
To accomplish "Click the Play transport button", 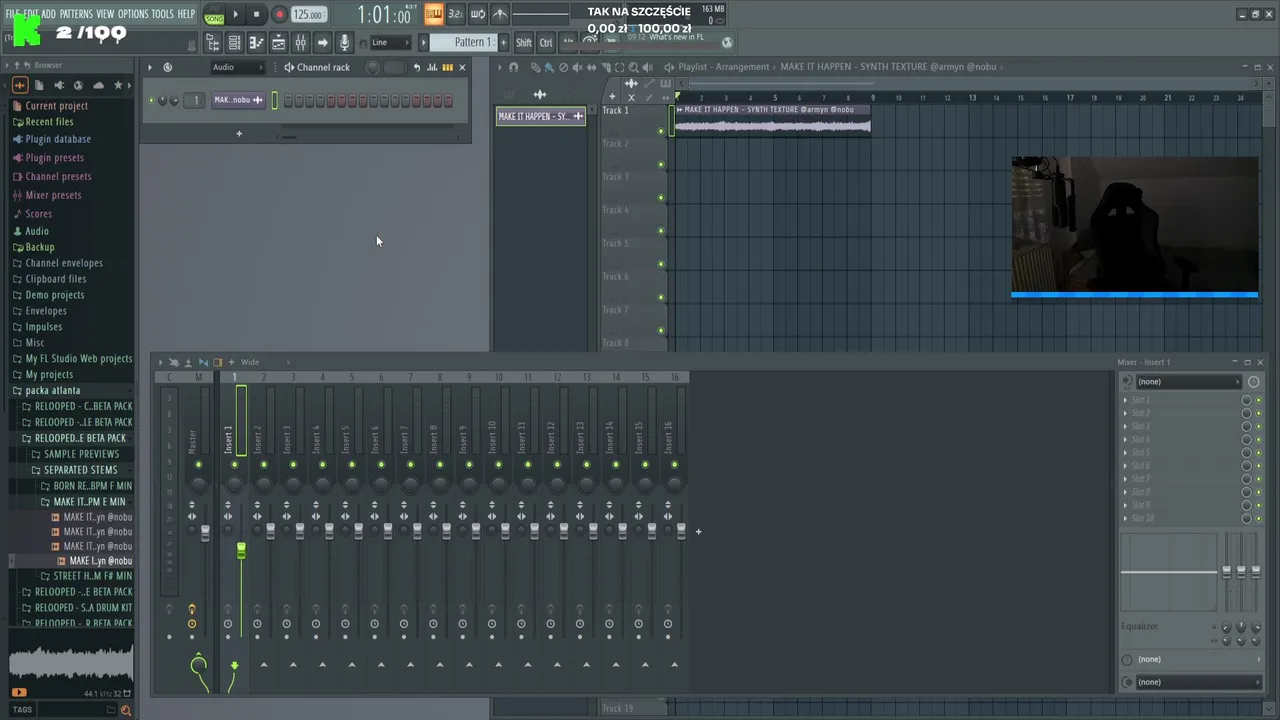I will tap(236, 14).
